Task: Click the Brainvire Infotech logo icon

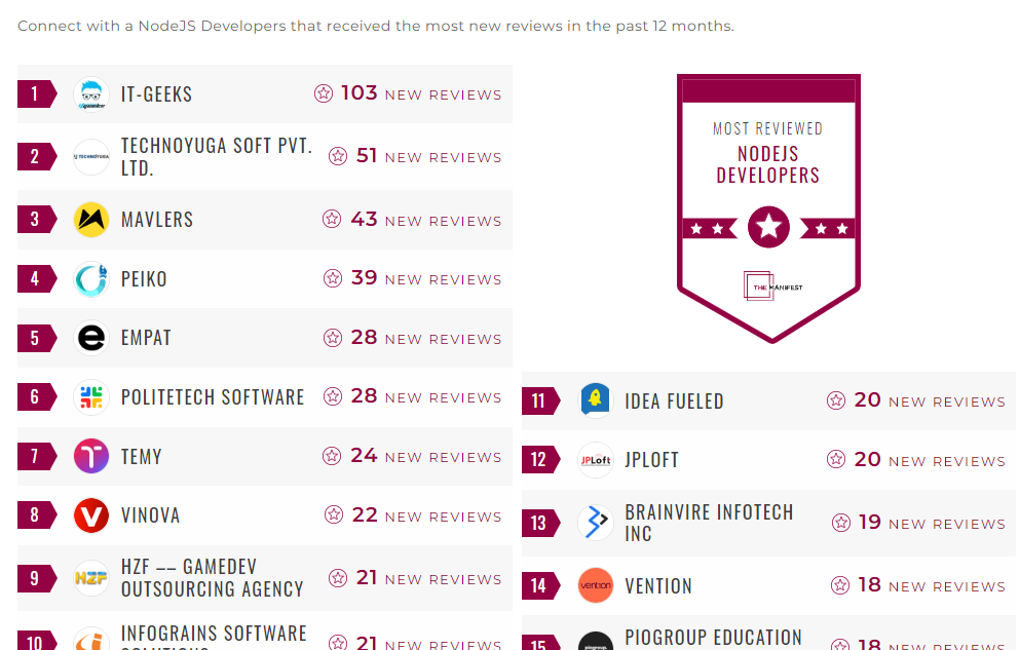Action: click(x=595, y=523)
